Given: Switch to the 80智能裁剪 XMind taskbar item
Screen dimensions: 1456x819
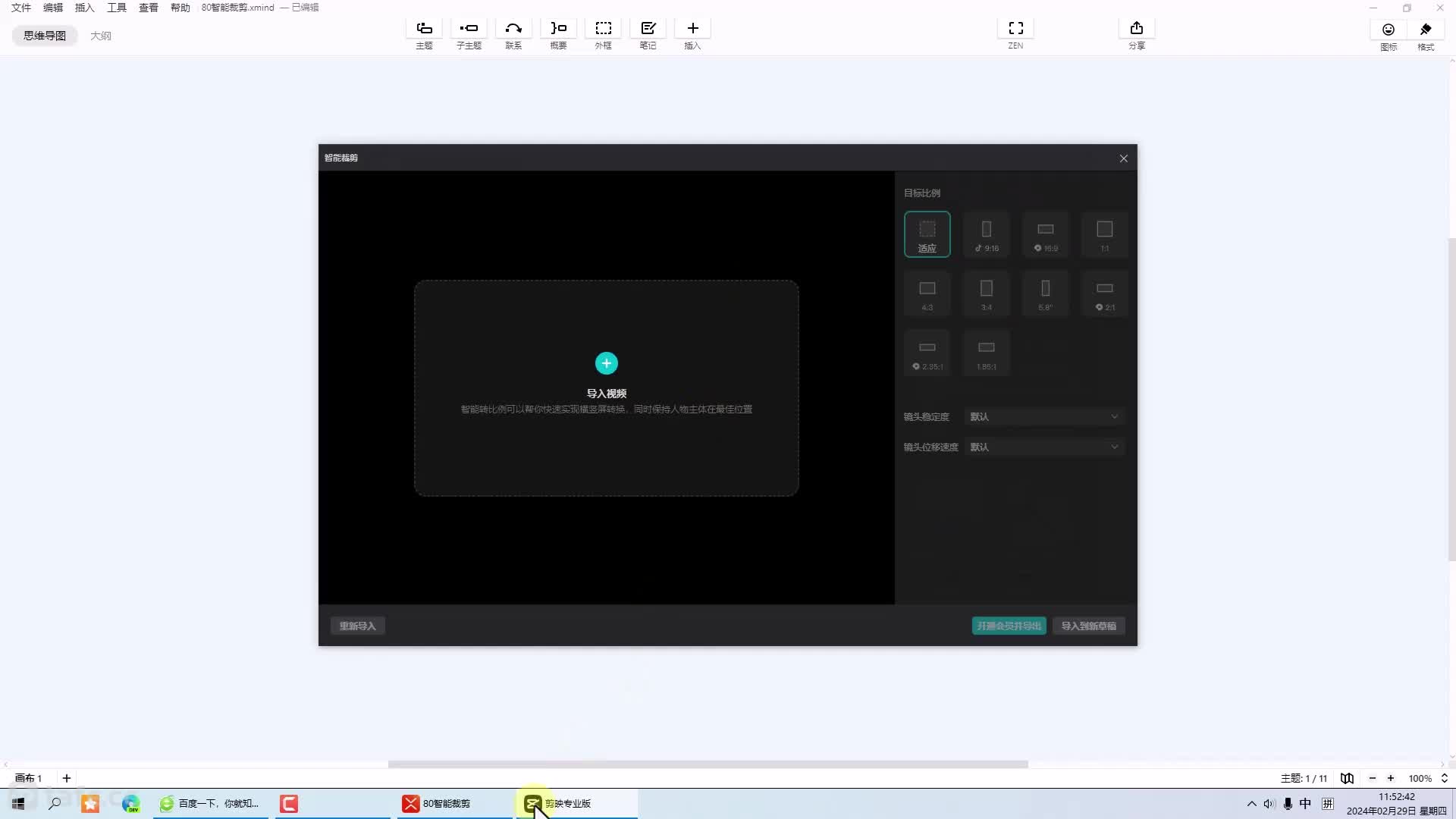Looking at the screenshot, I should (455, 803).
